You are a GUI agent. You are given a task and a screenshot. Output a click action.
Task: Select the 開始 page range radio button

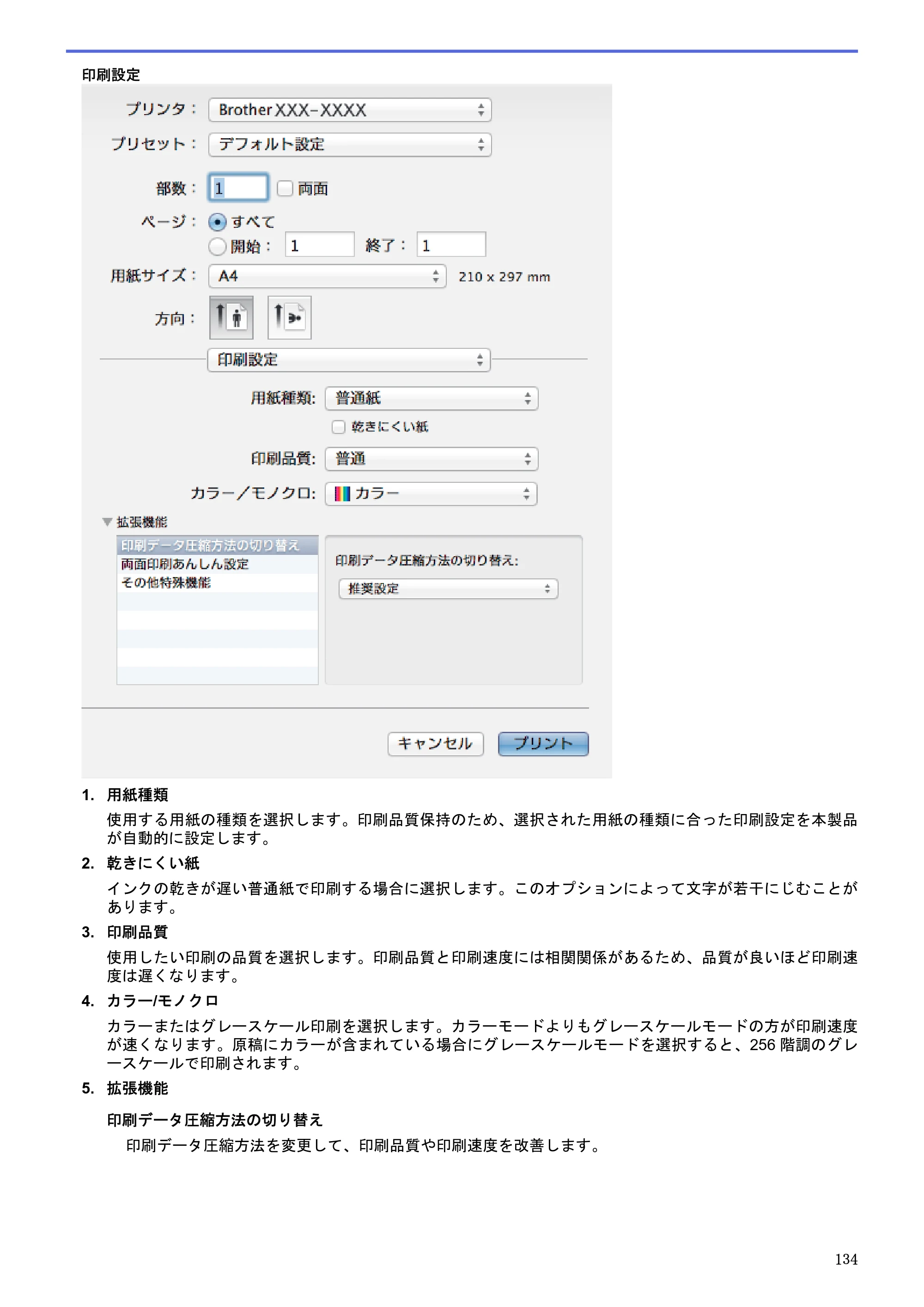[x=218, y=247]
